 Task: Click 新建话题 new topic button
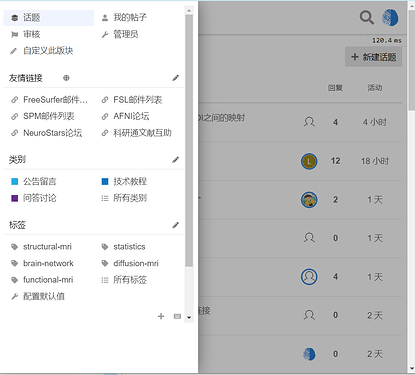[x=373, y=57]
